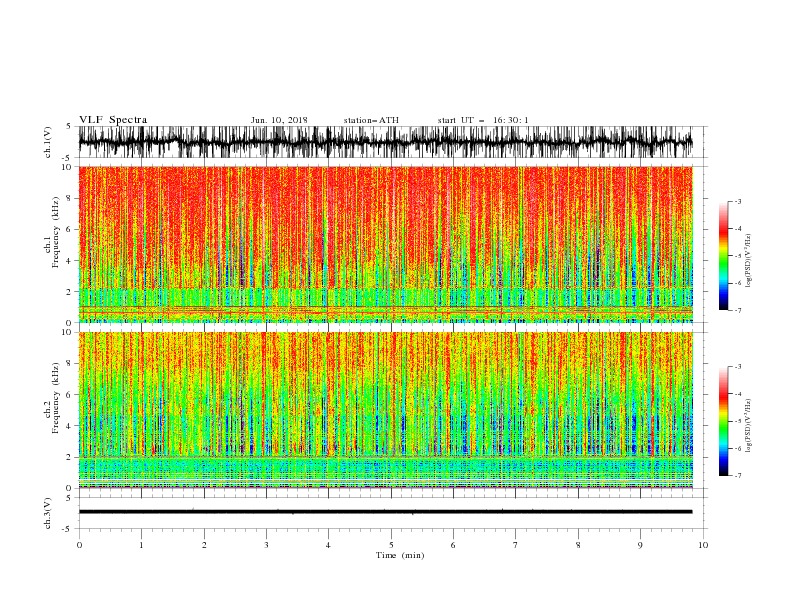Click the 'Time (min)' axis label
Image resolution: width=792 pixels, height=612 pixels.
click(x=400, y=555)
